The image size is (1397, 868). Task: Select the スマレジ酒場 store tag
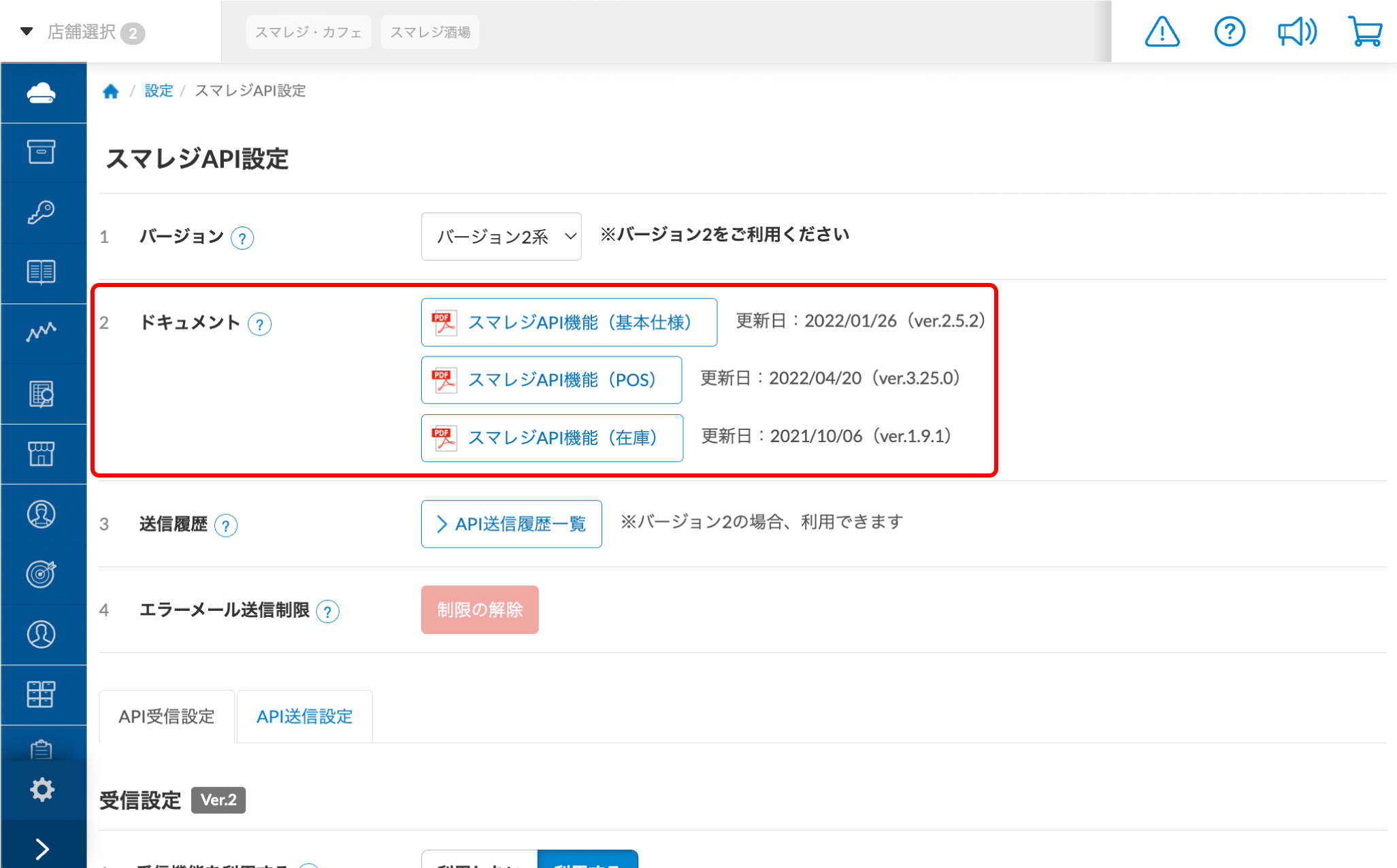point(430,32)
